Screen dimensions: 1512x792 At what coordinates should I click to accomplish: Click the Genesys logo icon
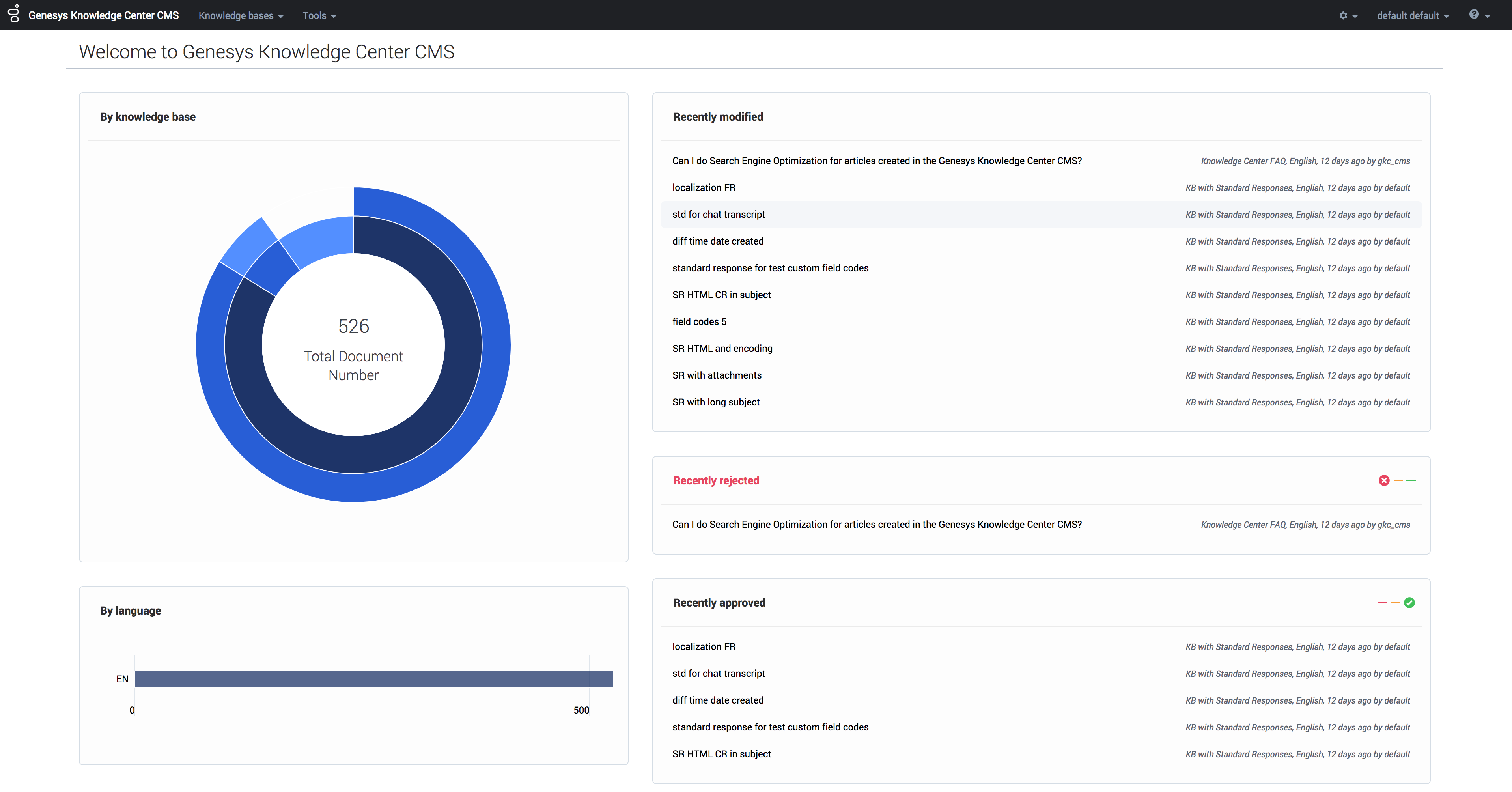14,14
